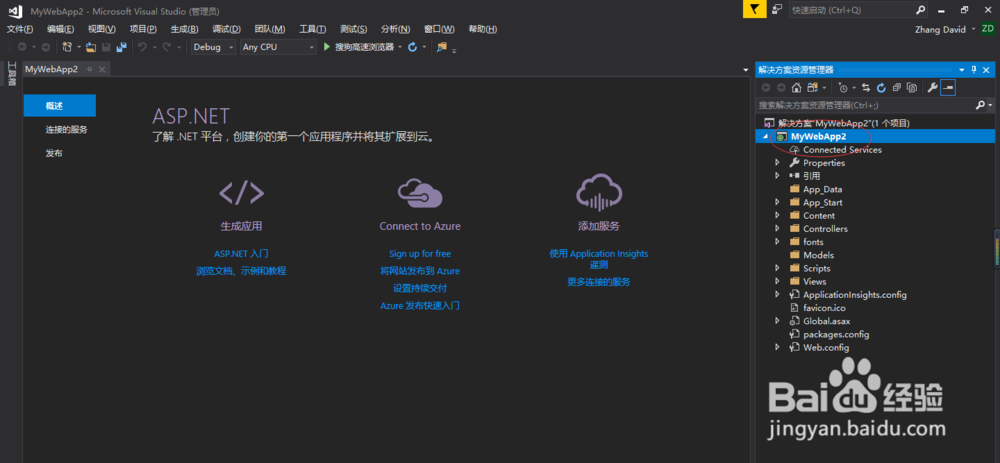Click the browser refresh toolbar icon
Screen dimensions: 1000x463
[412, 47]
